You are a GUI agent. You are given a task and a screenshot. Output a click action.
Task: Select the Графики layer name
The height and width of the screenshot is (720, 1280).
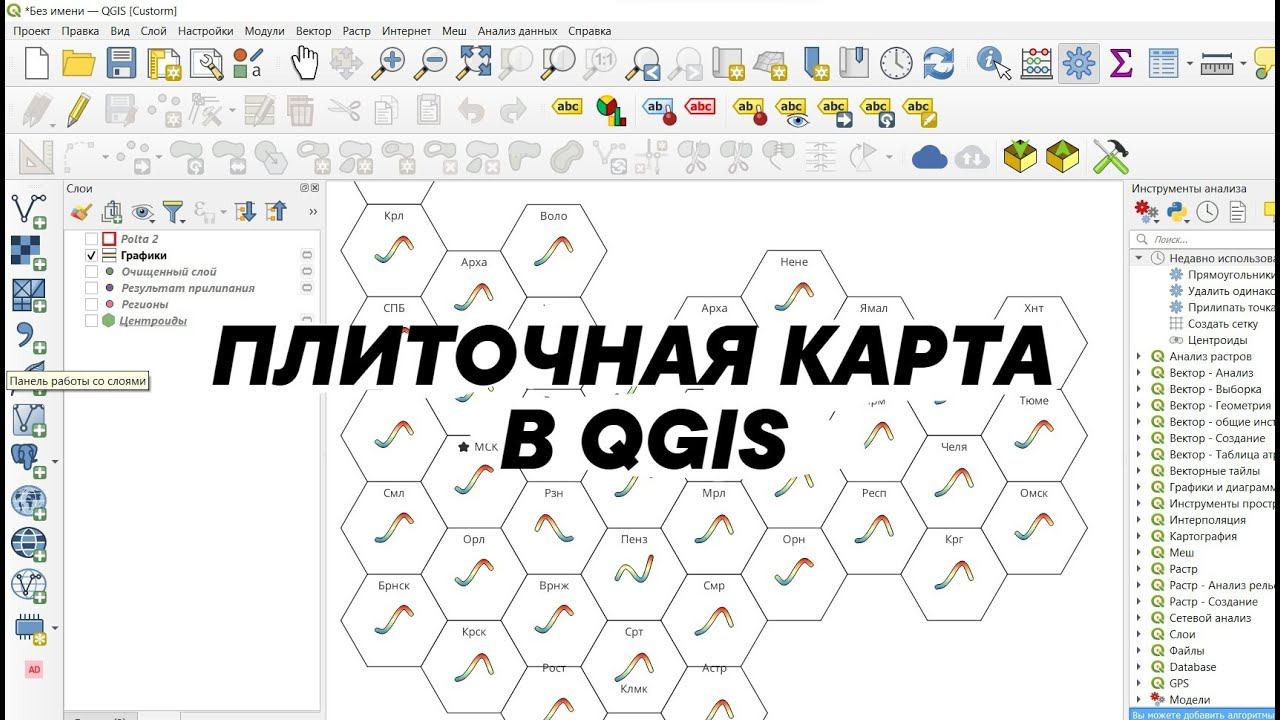[x=143, y=256]
